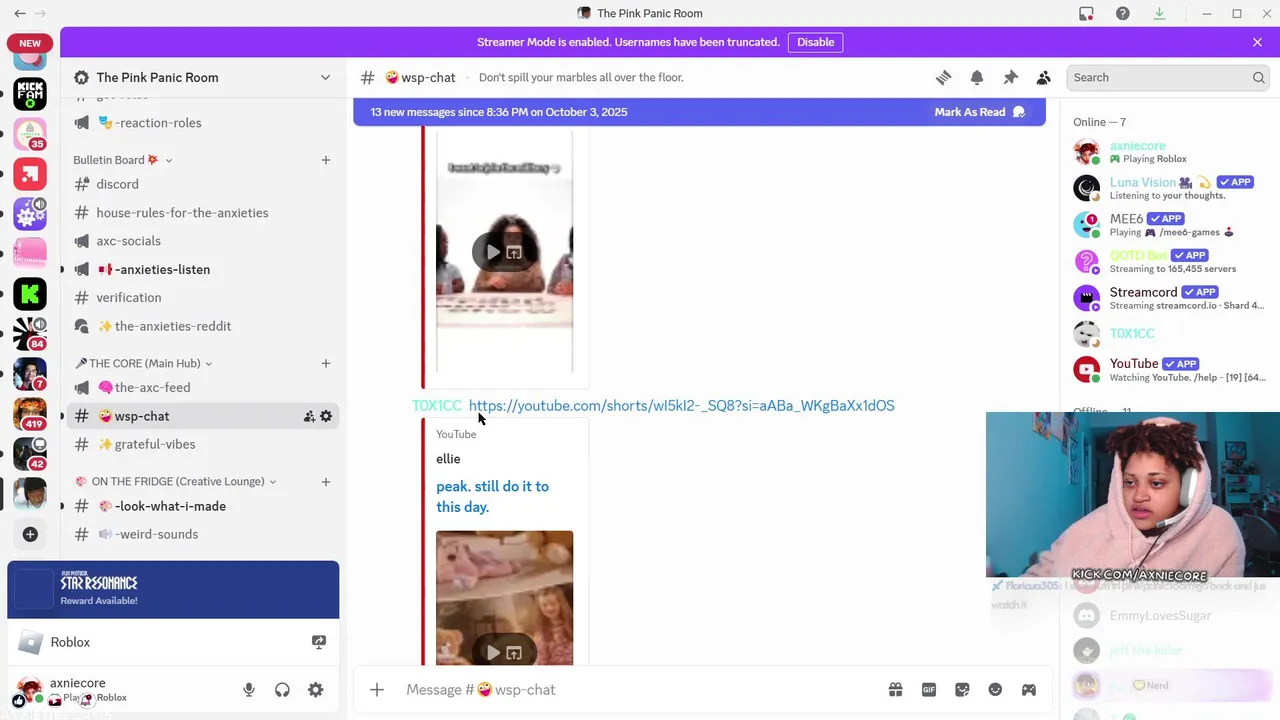Open YouTube bot in member list
The image size is (1280, 720).
coord(1168,370)
